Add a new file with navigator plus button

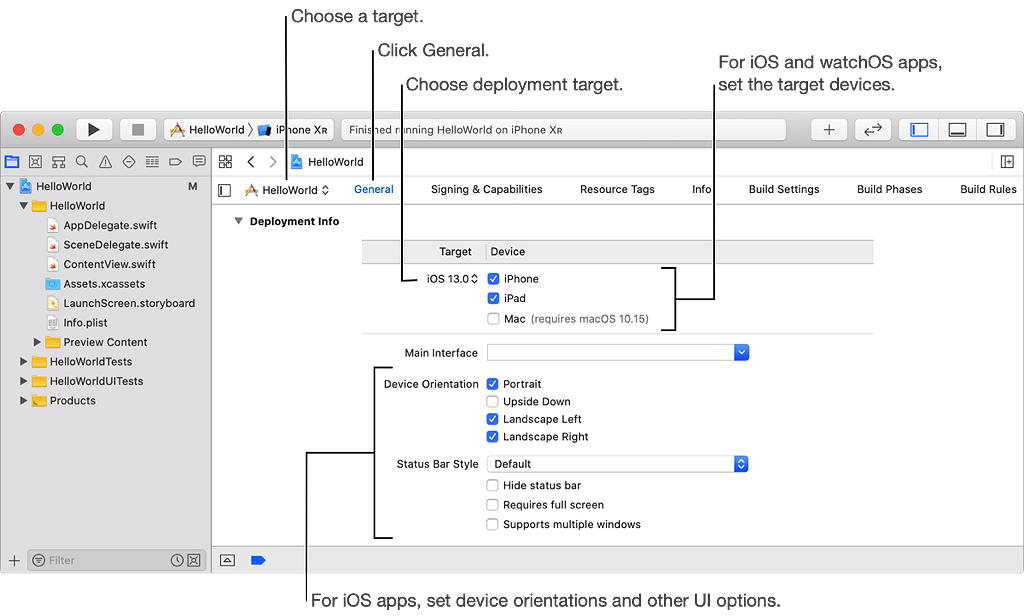(14, 560)
